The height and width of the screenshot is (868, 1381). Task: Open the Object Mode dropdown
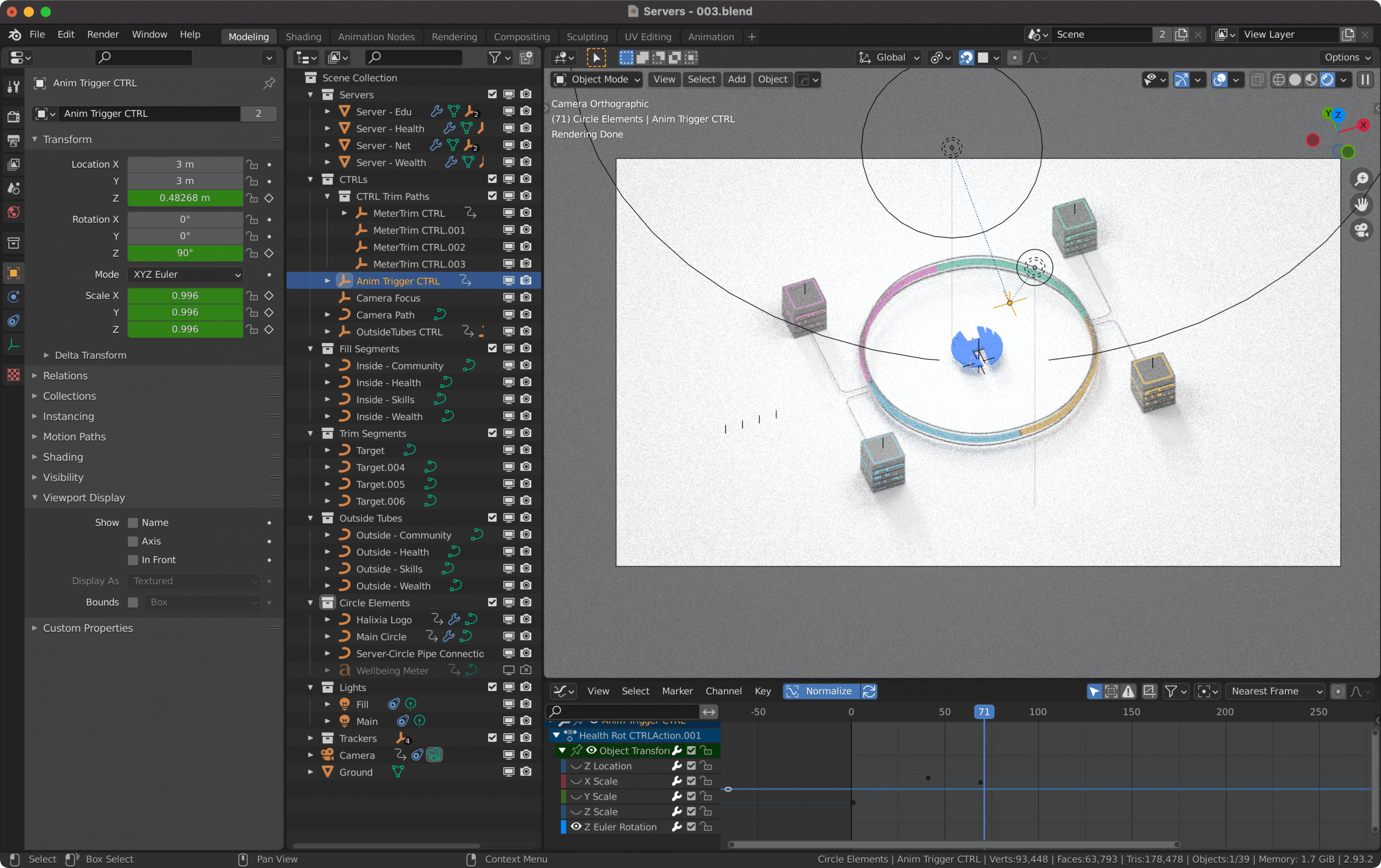[x=597, y=80]
